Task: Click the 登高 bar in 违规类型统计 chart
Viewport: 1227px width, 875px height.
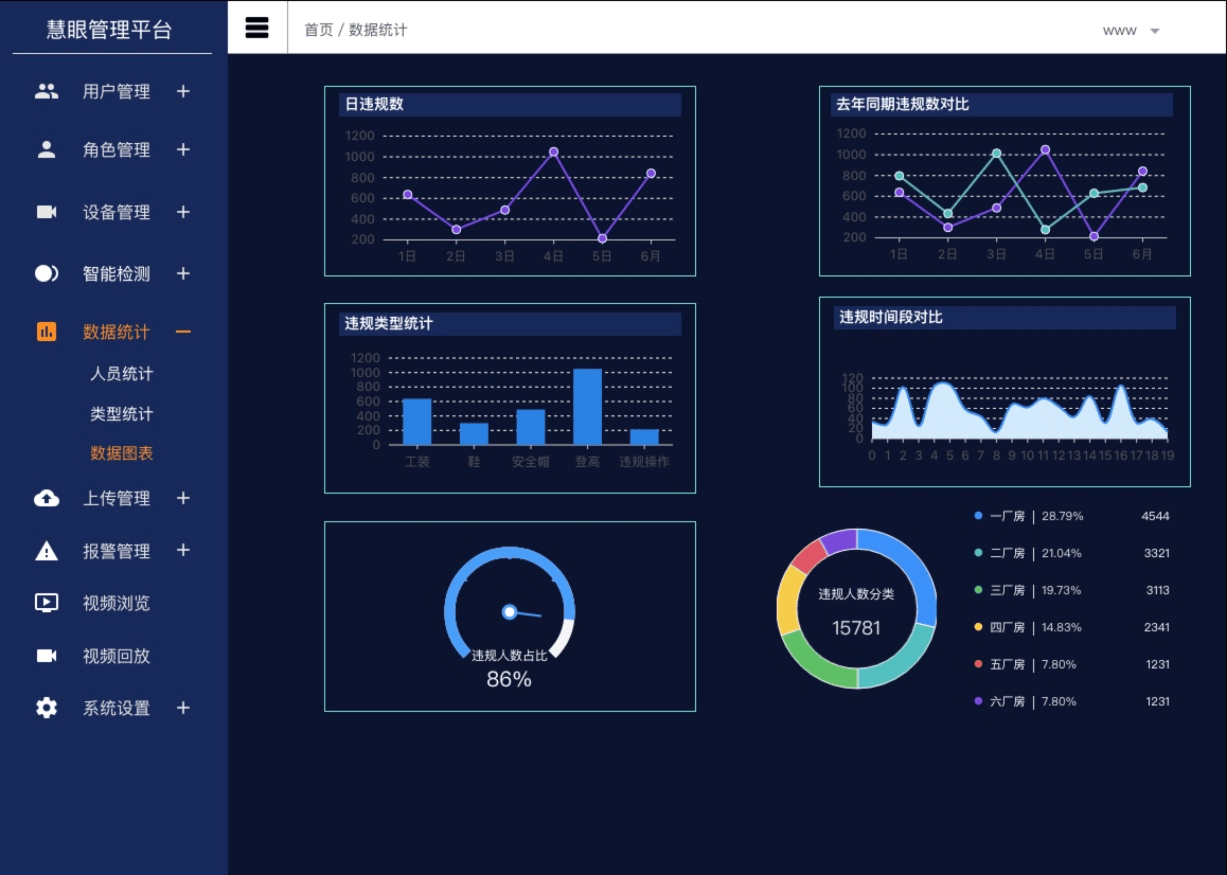Action: (587, 407)
